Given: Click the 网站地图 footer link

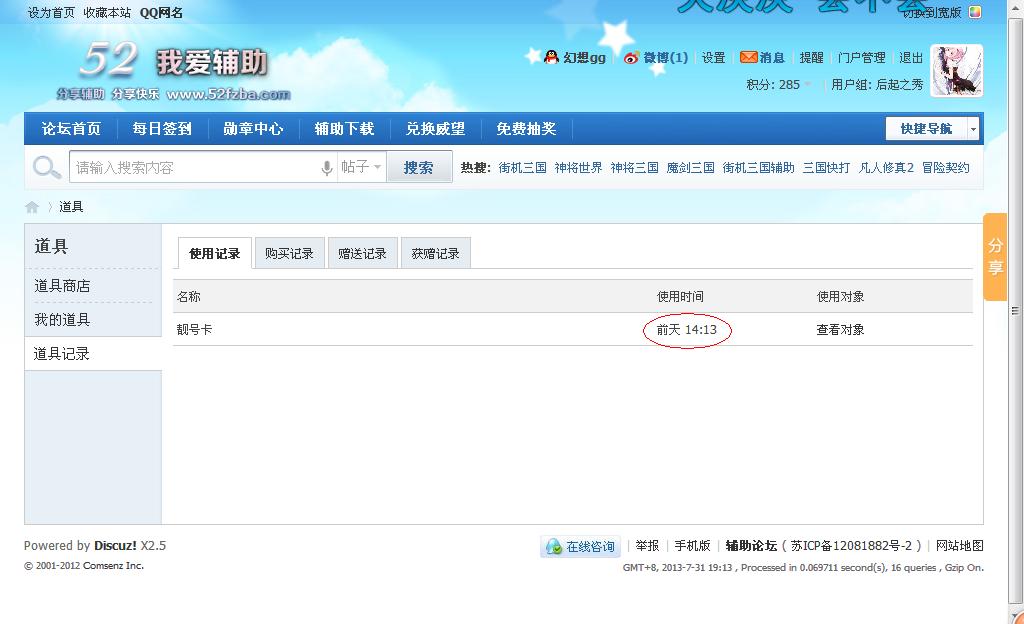Looking at the screenshot, I should click(x=959, y=546).
